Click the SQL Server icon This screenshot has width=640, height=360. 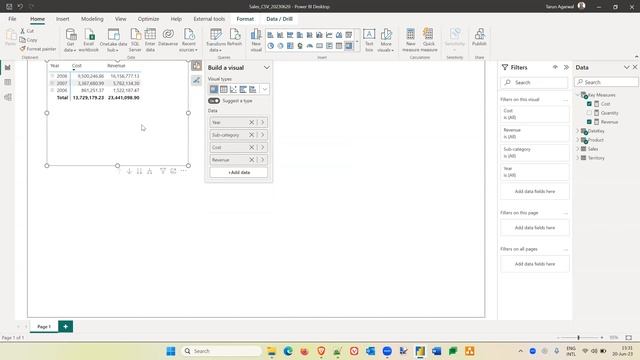(135, 40)
